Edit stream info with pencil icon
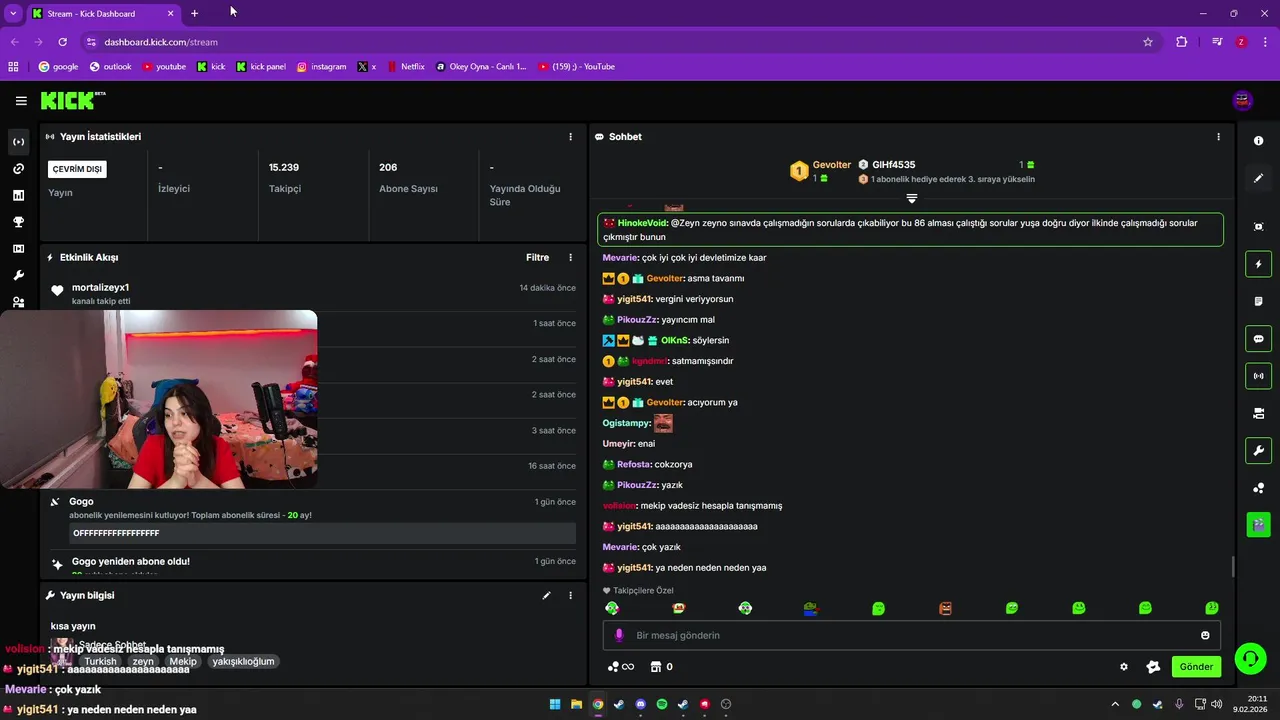 546,595
